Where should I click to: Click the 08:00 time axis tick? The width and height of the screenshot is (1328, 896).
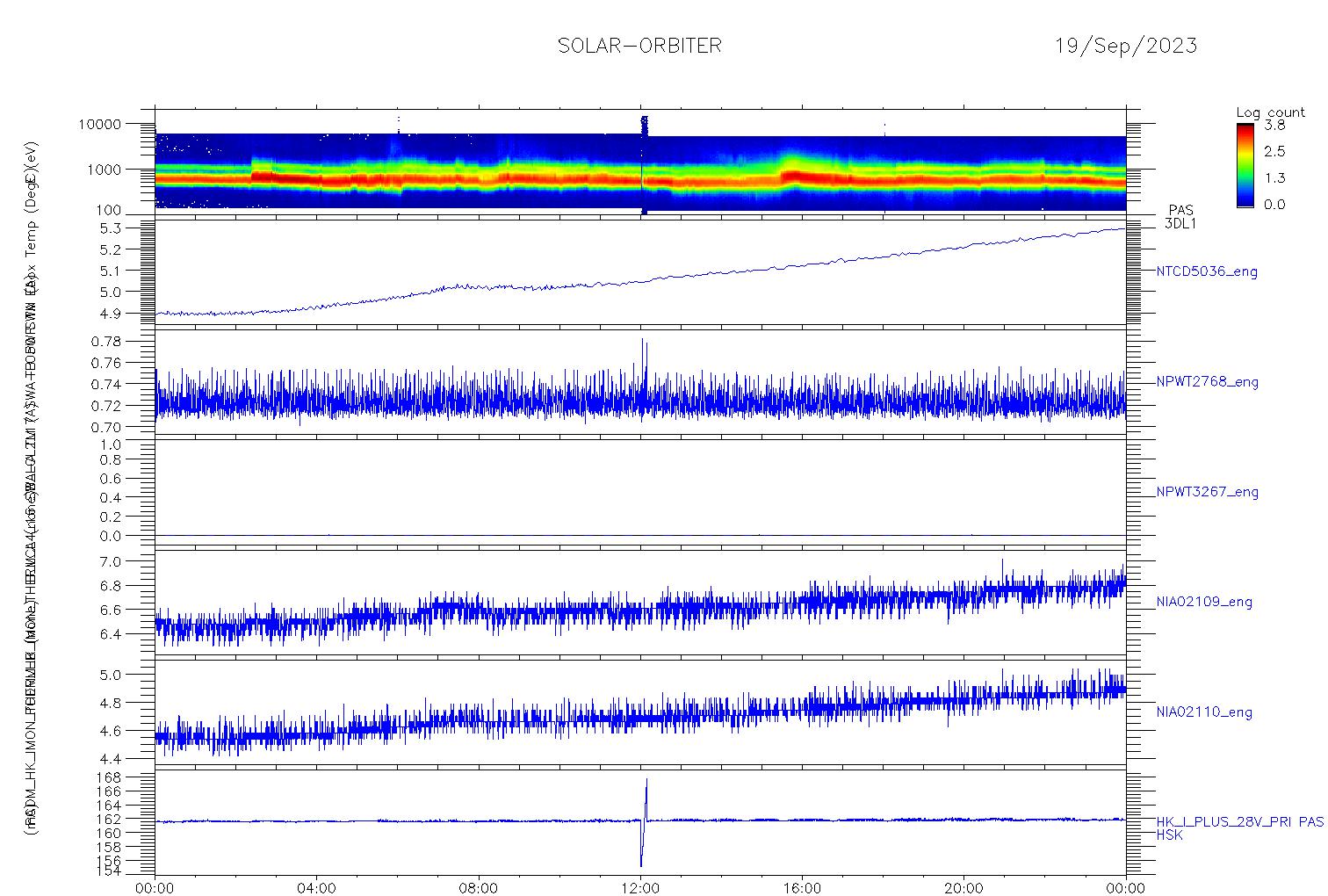[479, 888]
